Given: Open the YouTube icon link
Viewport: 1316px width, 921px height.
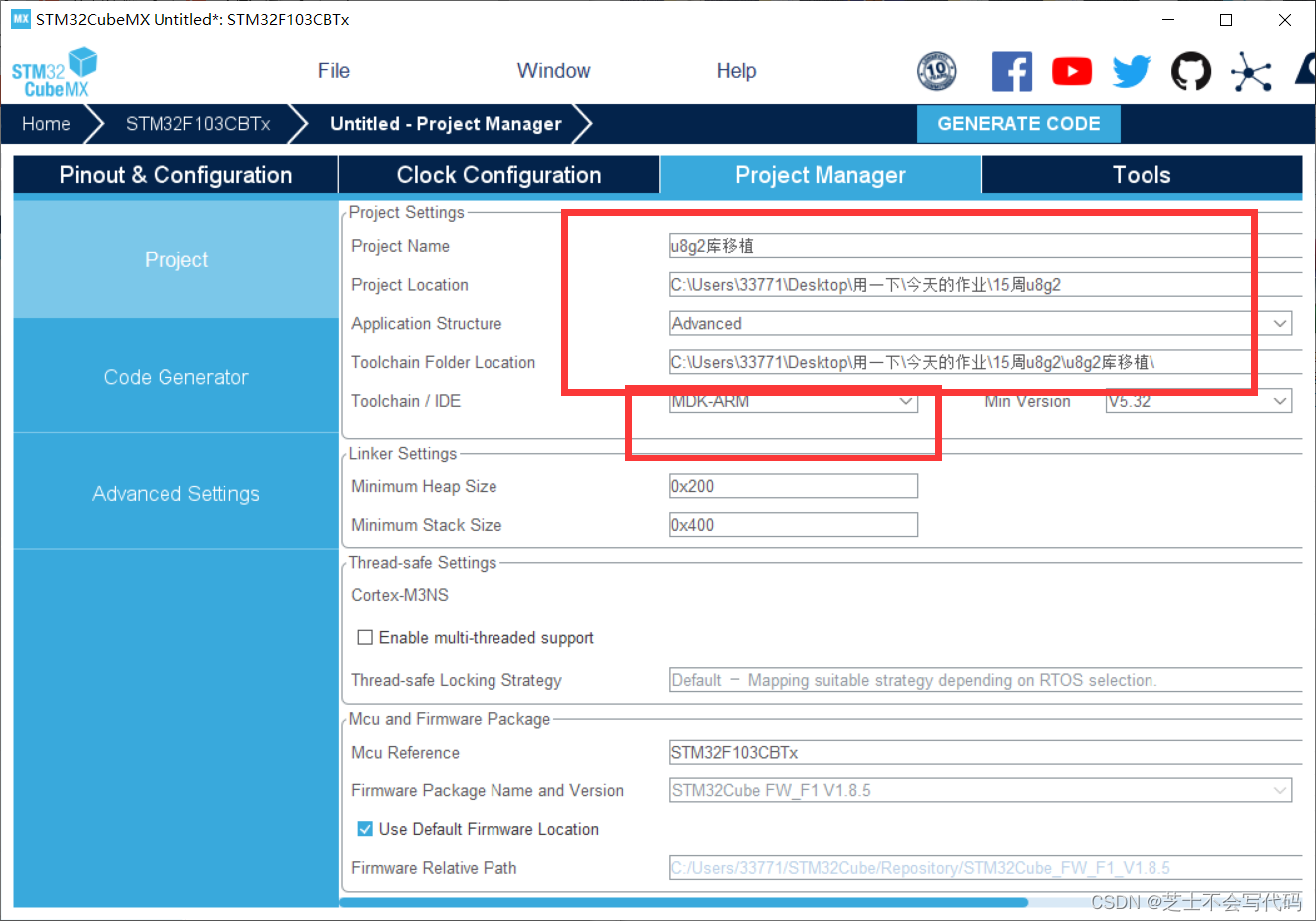Looking at the screenshot, I should pos(1072,71).
